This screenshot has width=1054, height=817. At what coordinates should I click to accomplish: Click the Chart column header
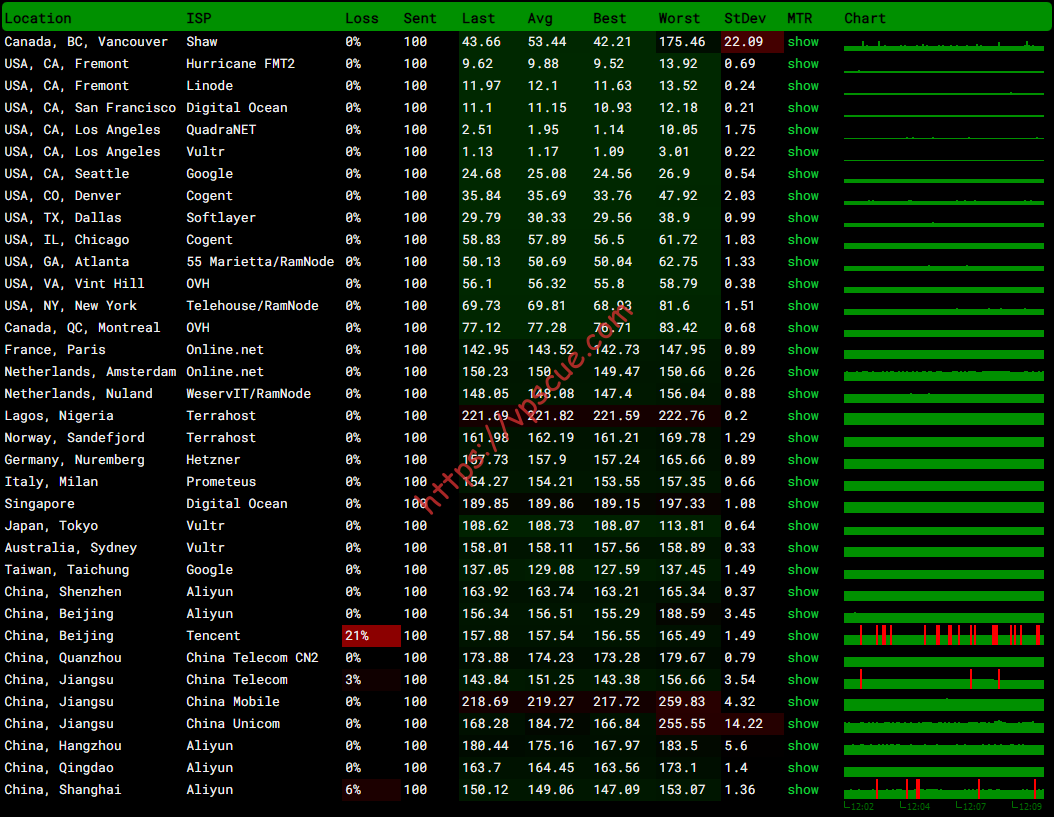click(864, 19)
